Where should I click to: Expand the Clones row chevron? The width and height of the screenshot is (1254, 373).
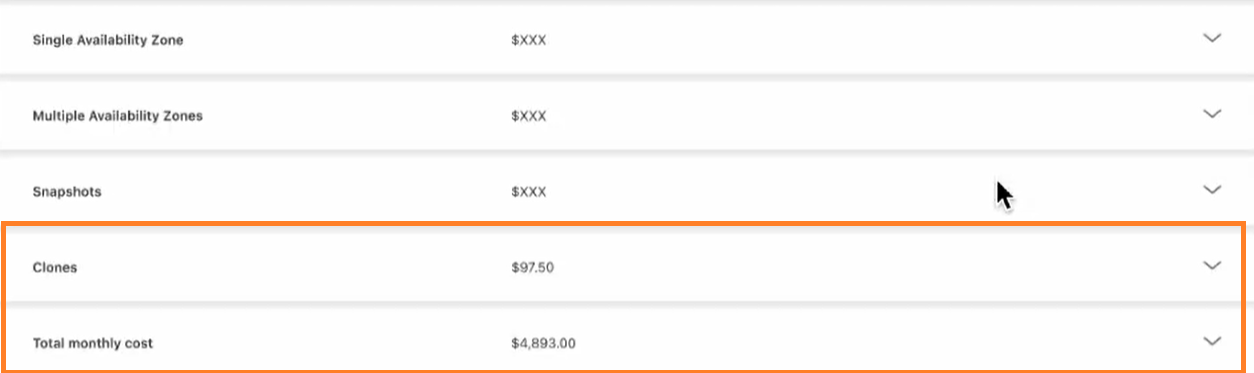click(x=1212, y=266)
